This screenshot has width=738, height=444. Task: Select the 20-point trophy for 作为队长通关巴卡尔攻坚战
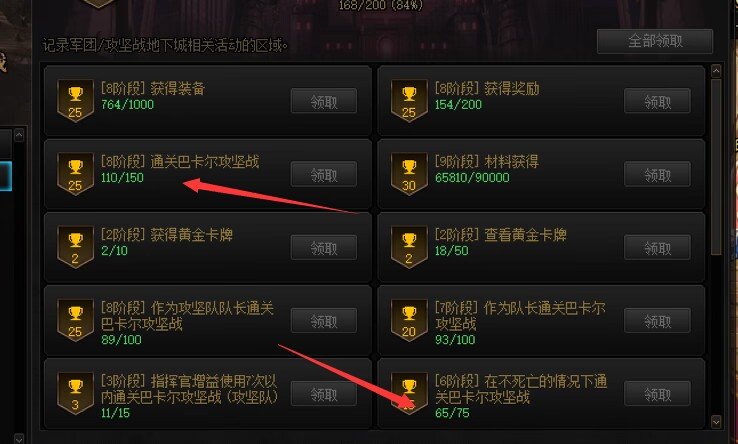(409, 320)
